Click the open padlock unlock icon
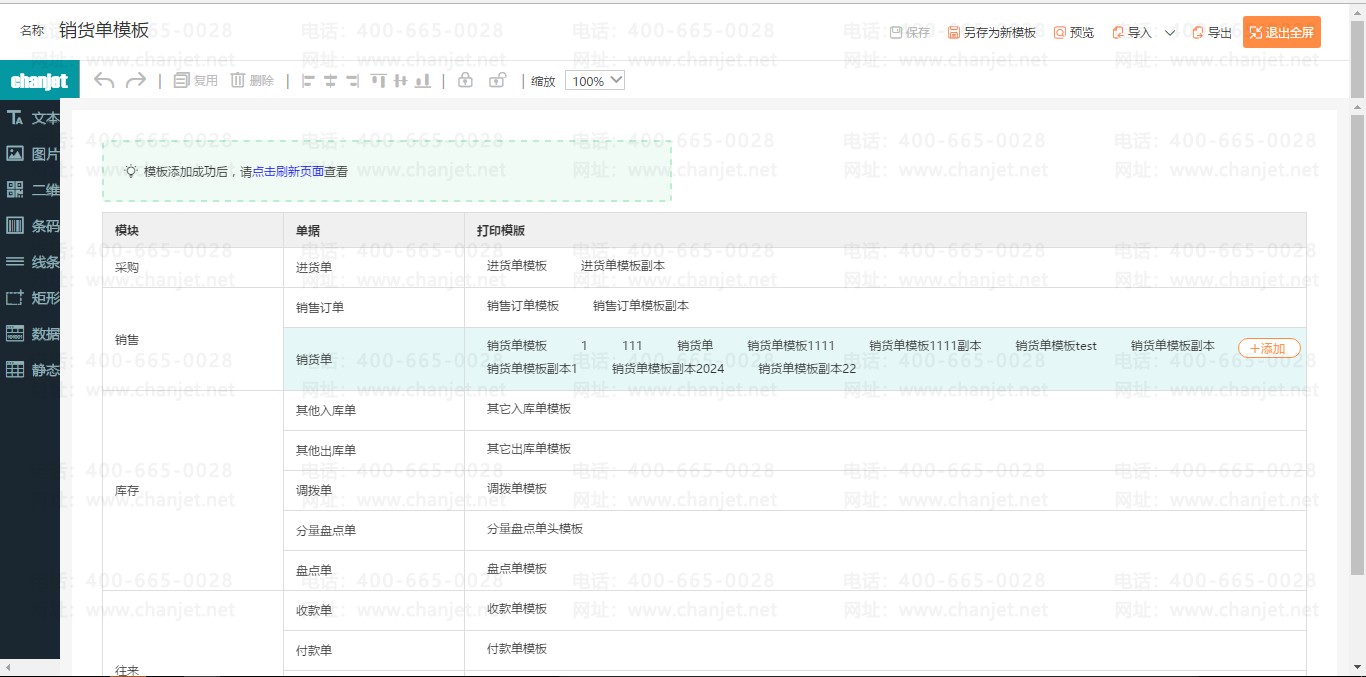 [x=497, y=81]
